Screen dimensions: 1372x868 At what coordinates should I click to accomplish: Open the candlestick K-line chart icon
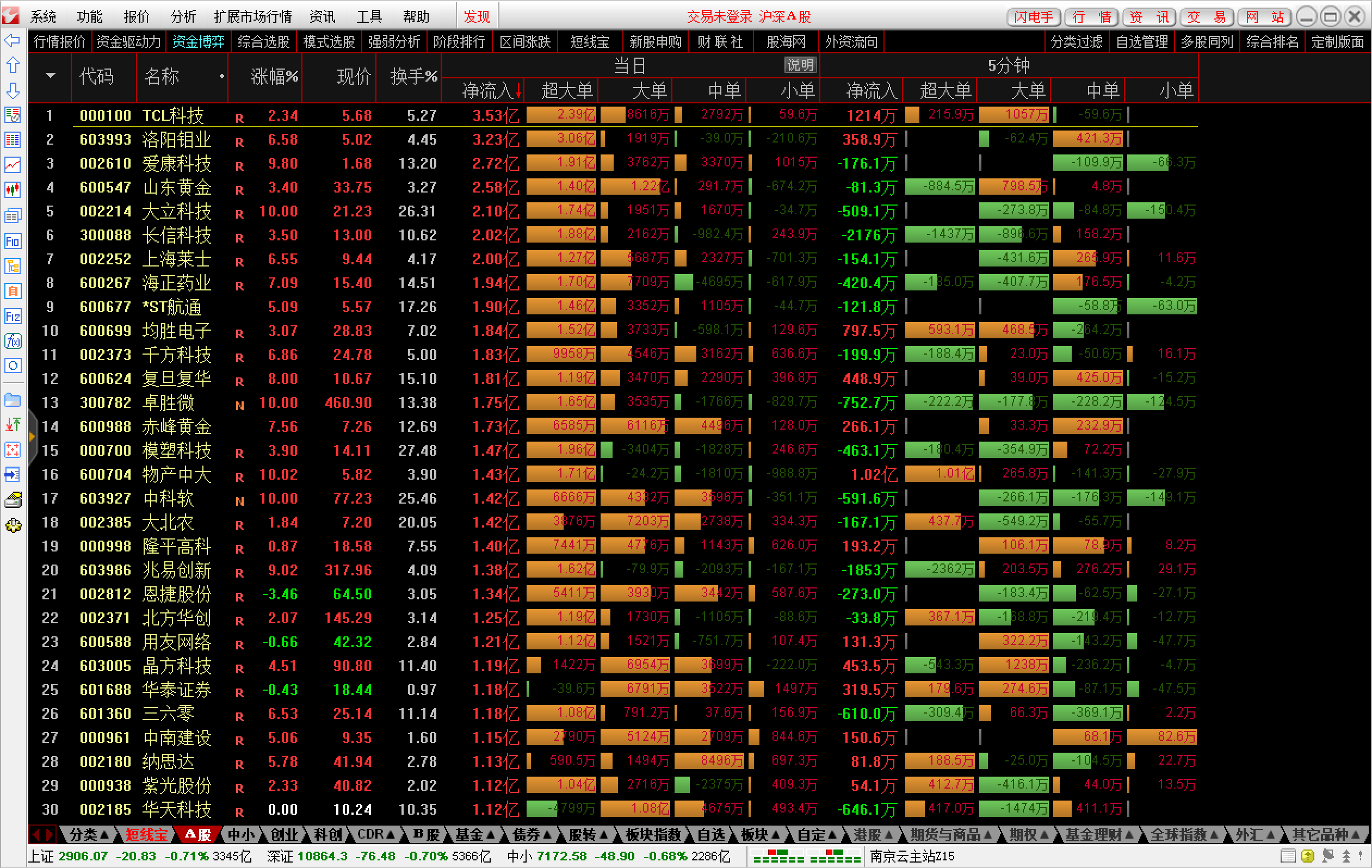[x=13, y=190]
